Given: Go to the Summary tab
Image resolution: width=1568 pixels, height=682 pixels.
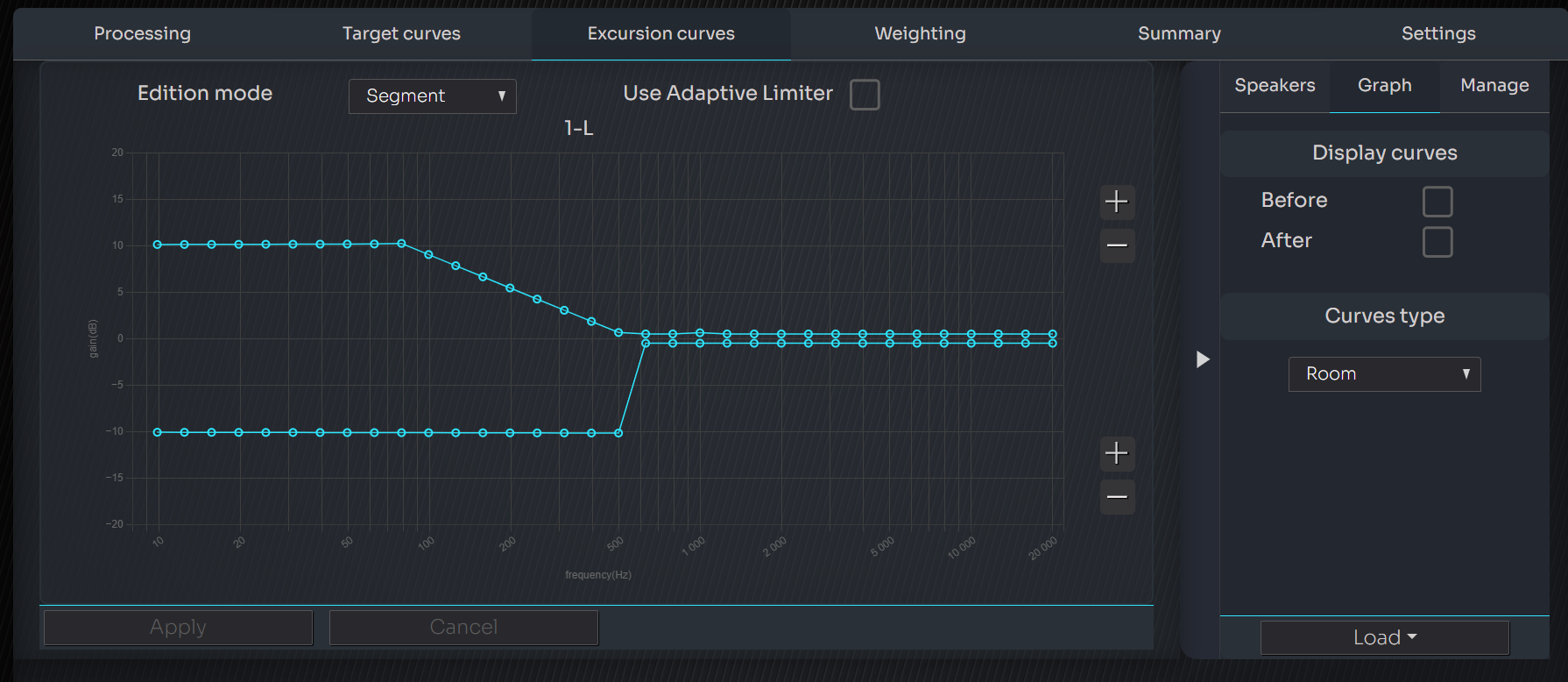Looking at the screenshot, I should (x=1179, y=34).
